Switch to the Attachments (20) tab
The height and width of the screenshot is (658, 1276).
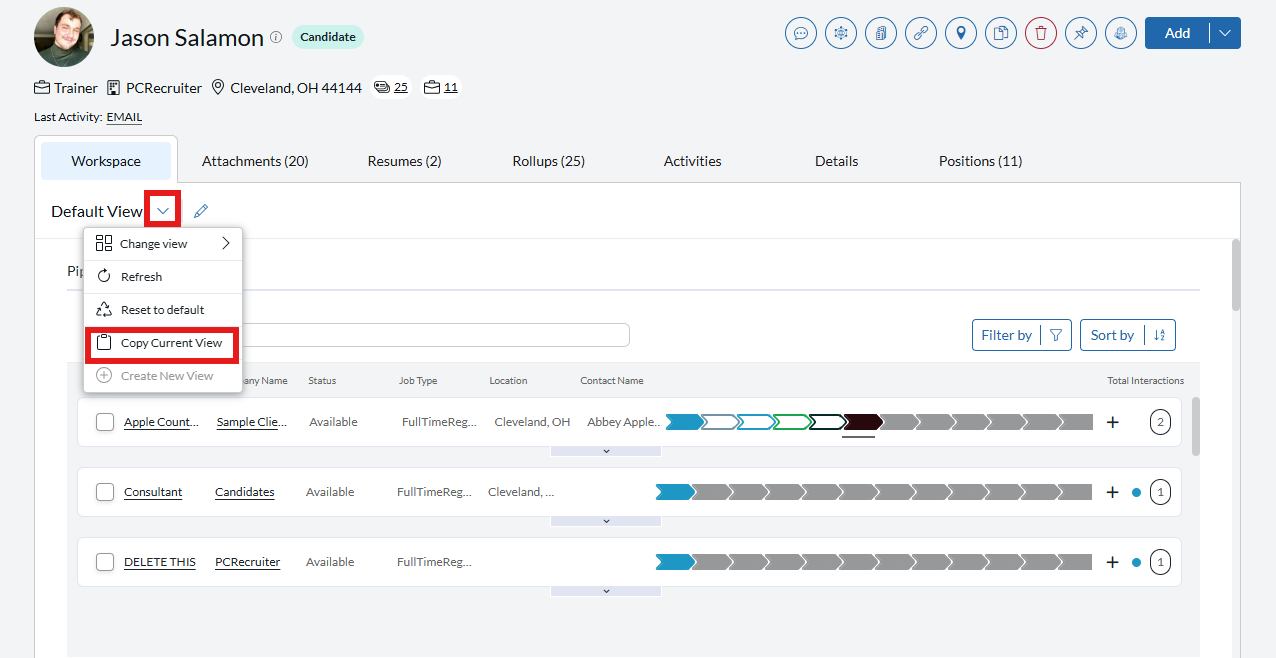(x=255, y=161)
